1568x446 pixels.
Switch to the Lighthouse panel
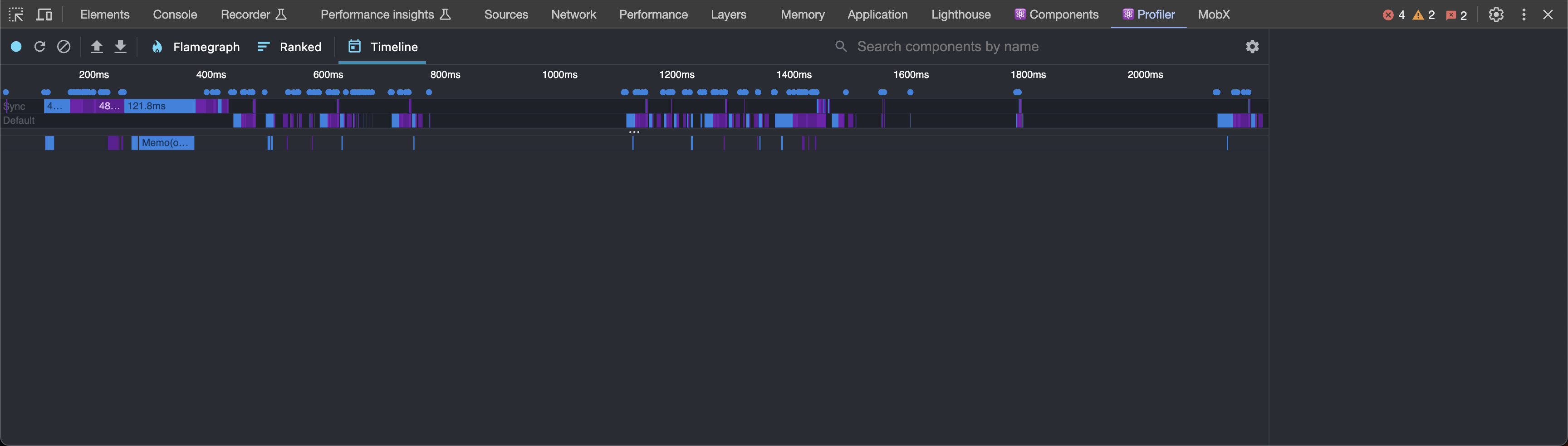(x=960, y=14)
